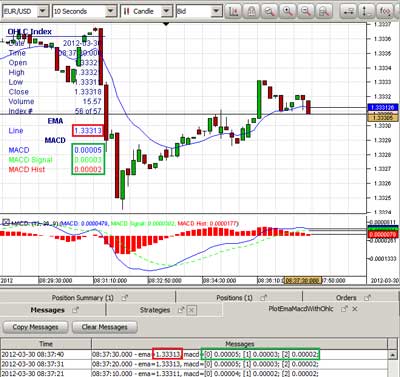The width and height of the screenshot is (400, 377).
Task: Open the Positions (1) tab
Action: pyautogui.click(x=234, y=298)
